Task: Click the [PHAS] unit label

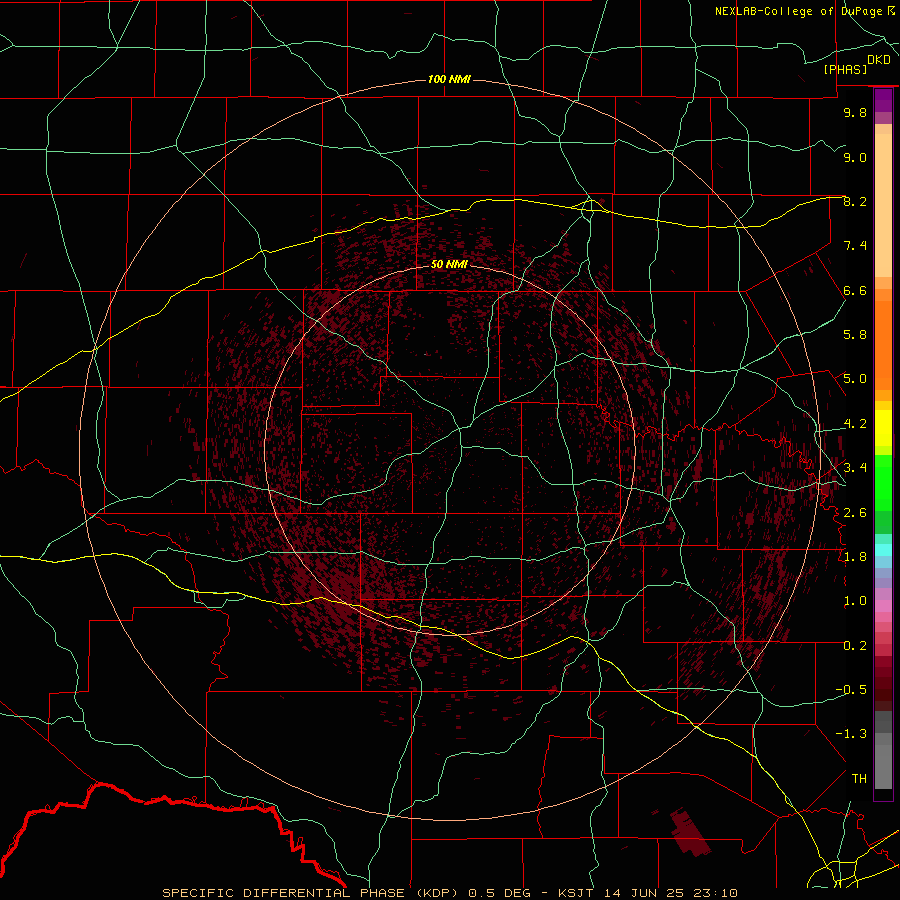Action: [x=845, y=70]
